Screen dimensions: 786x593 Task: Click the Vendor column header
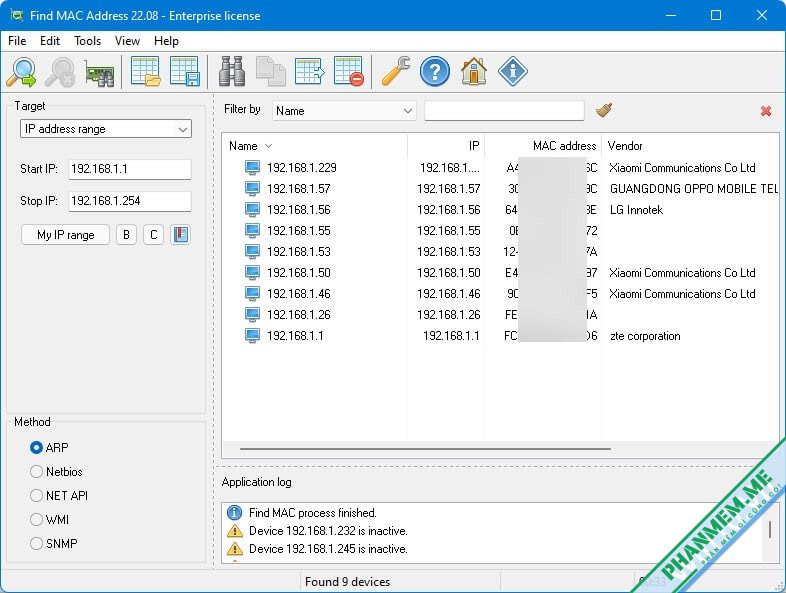[691, 146]
